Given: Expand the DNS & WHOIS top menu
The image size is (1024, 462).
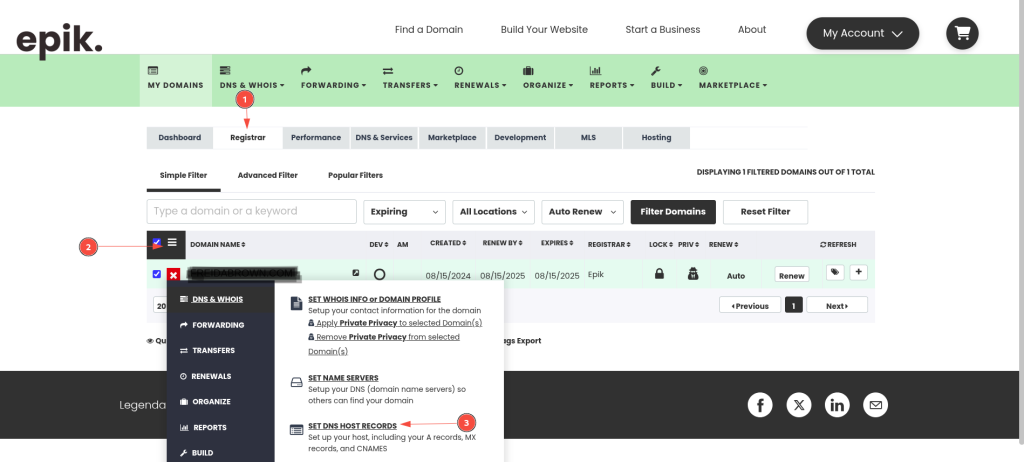Looking at the screenshot, I should click(252, 79).
